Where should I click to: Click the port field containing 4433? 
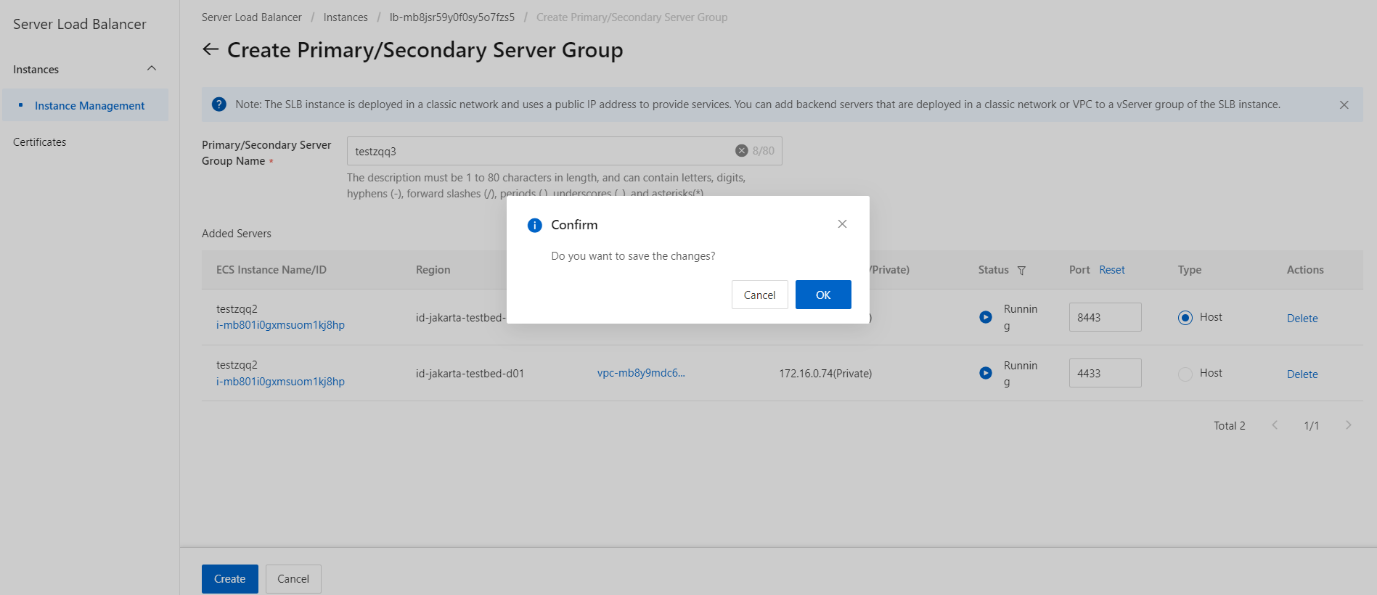point(1105,373)
